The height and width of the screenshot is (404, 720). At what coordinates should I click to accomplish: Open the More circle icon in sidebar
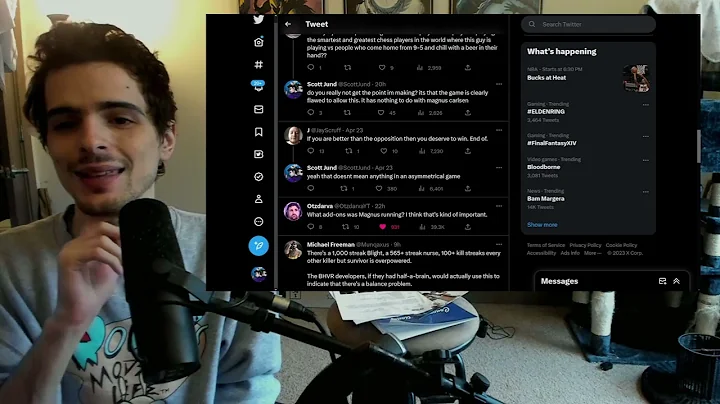(x=259, y=221)
